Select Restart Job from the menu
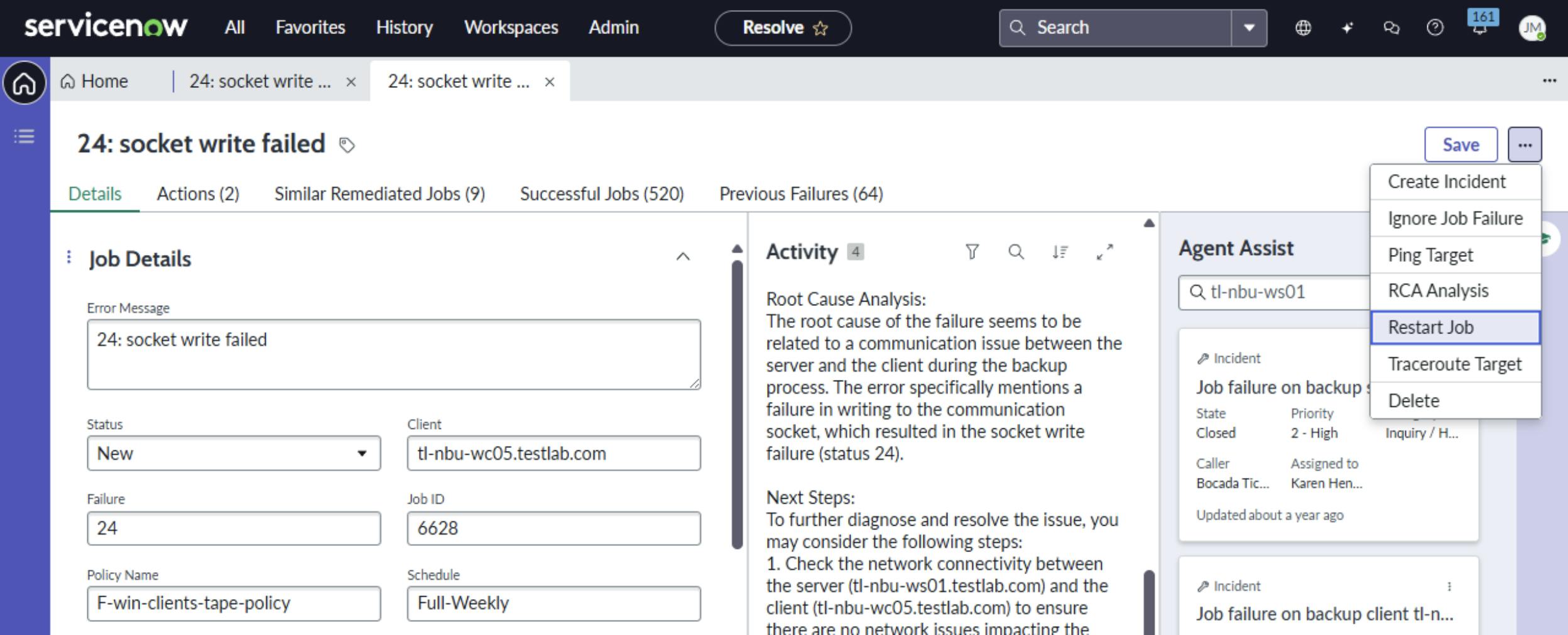The width and height of the screenshot is (1568, 635). point(1455,327)
